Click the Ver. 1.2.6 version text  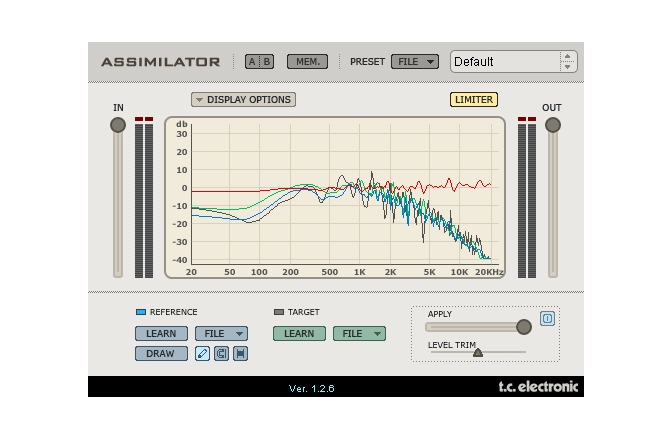[x=312, y=389]
